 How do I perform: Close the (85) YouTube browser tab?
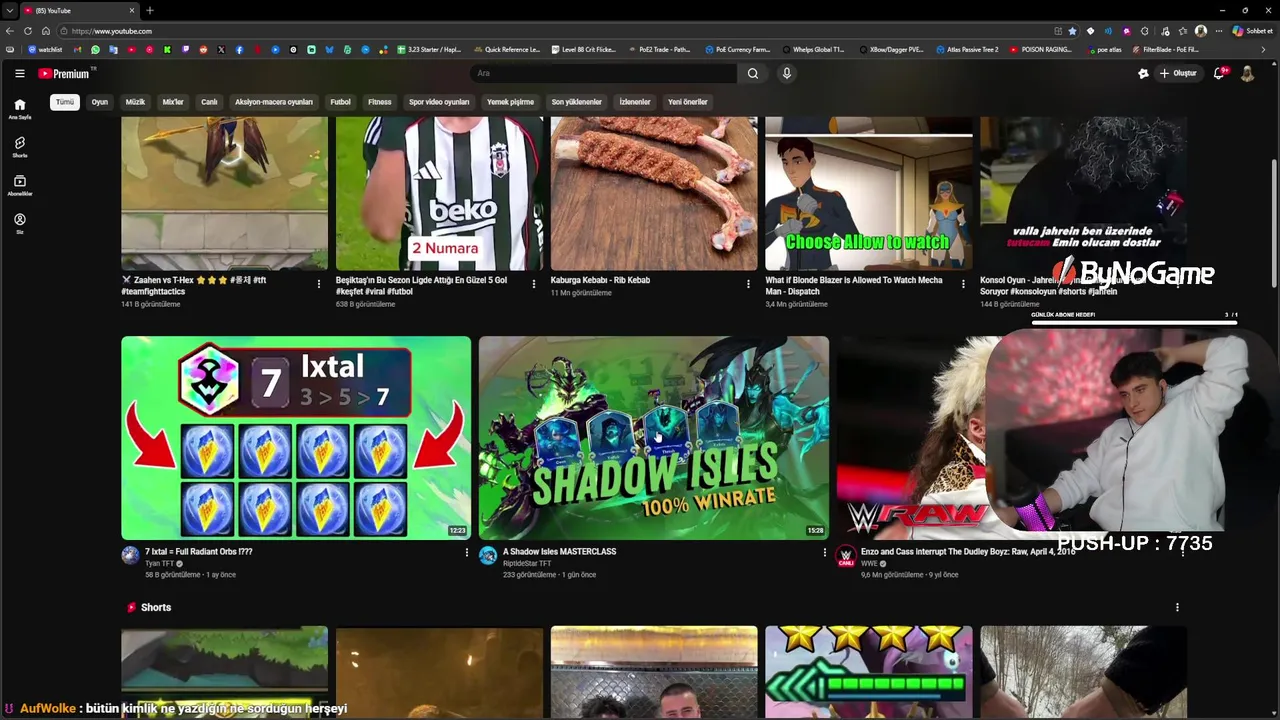(132, 10)
